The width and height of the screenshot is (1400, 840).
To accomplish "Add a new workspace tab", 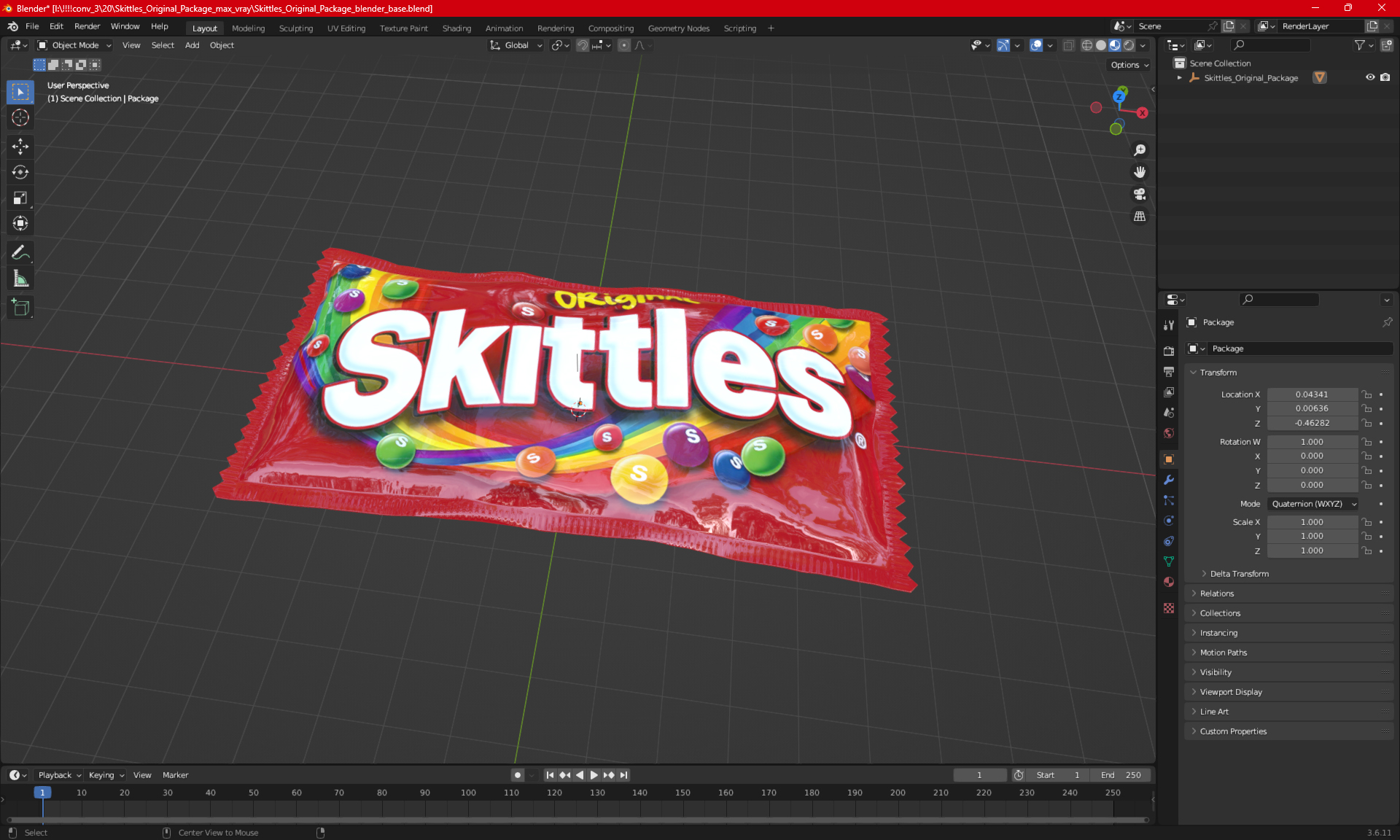I will point(771,28).
